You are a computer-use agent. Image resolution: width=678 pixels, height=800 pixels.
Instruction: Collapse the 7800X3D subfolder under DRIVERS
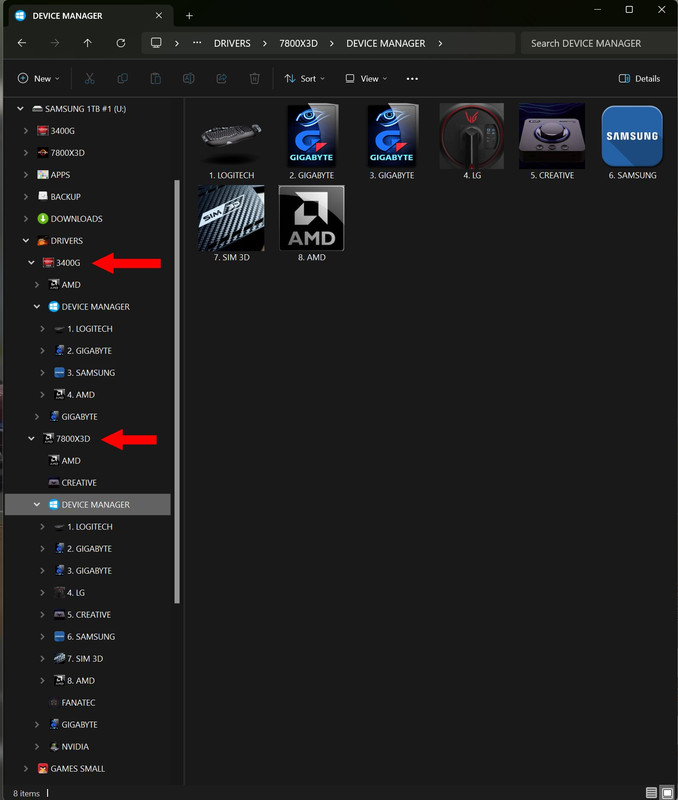[x=32, y=438]
